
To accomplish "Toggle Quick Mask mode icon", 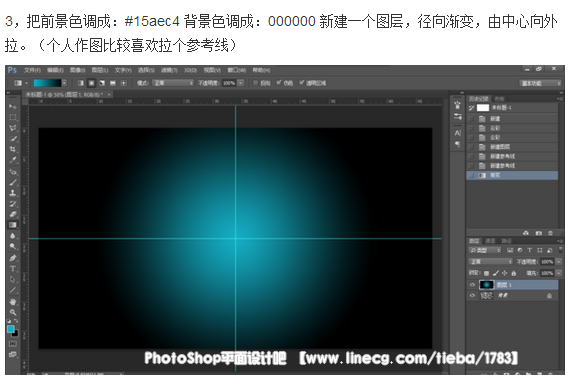I will 13,343.
